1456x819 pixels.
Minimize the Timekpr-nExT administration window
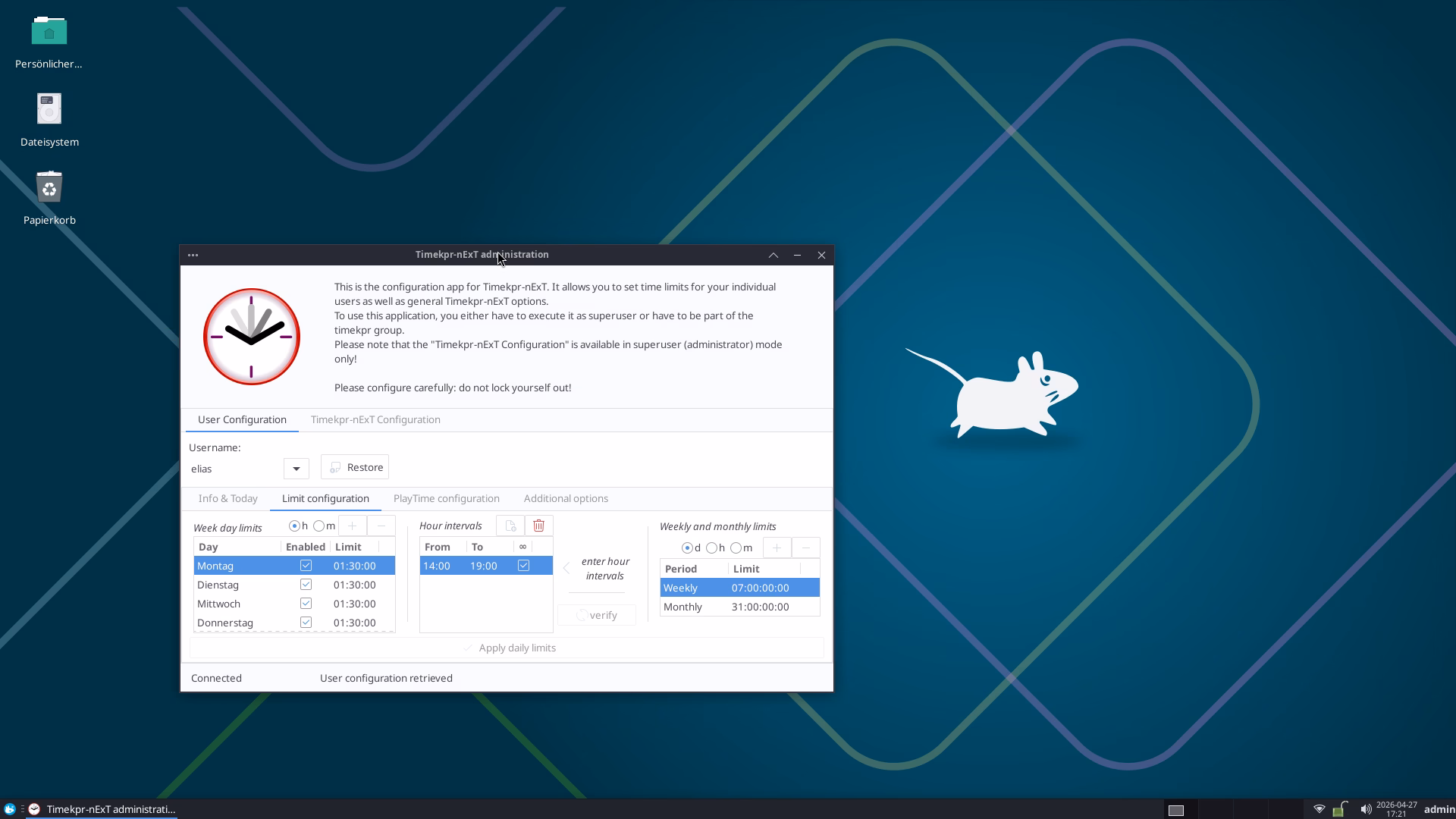pos(797,256)
